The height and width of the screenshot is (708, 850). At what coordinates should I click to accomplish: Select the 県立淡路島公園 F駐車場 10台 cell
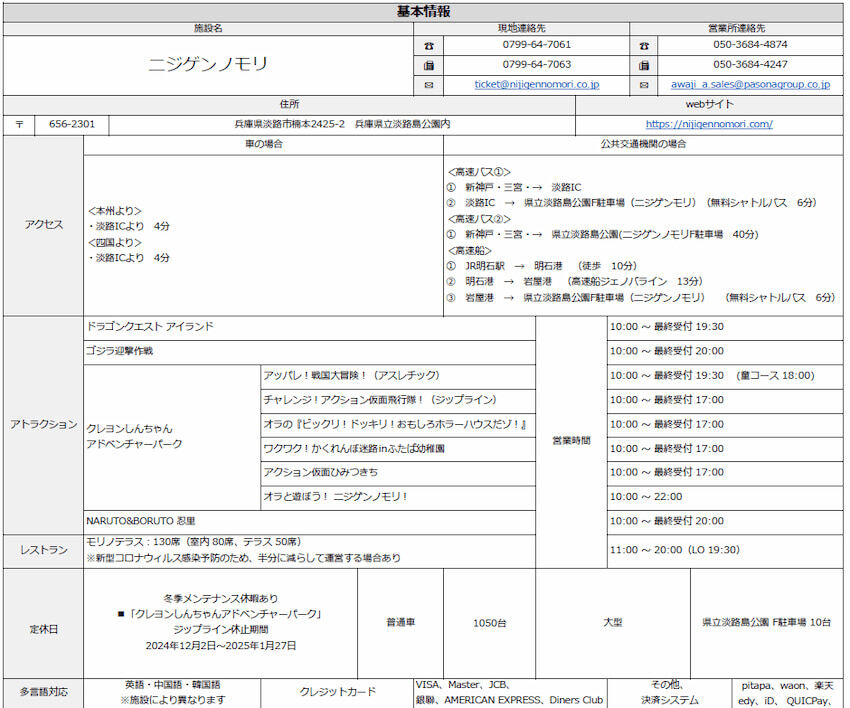(767, 623)
